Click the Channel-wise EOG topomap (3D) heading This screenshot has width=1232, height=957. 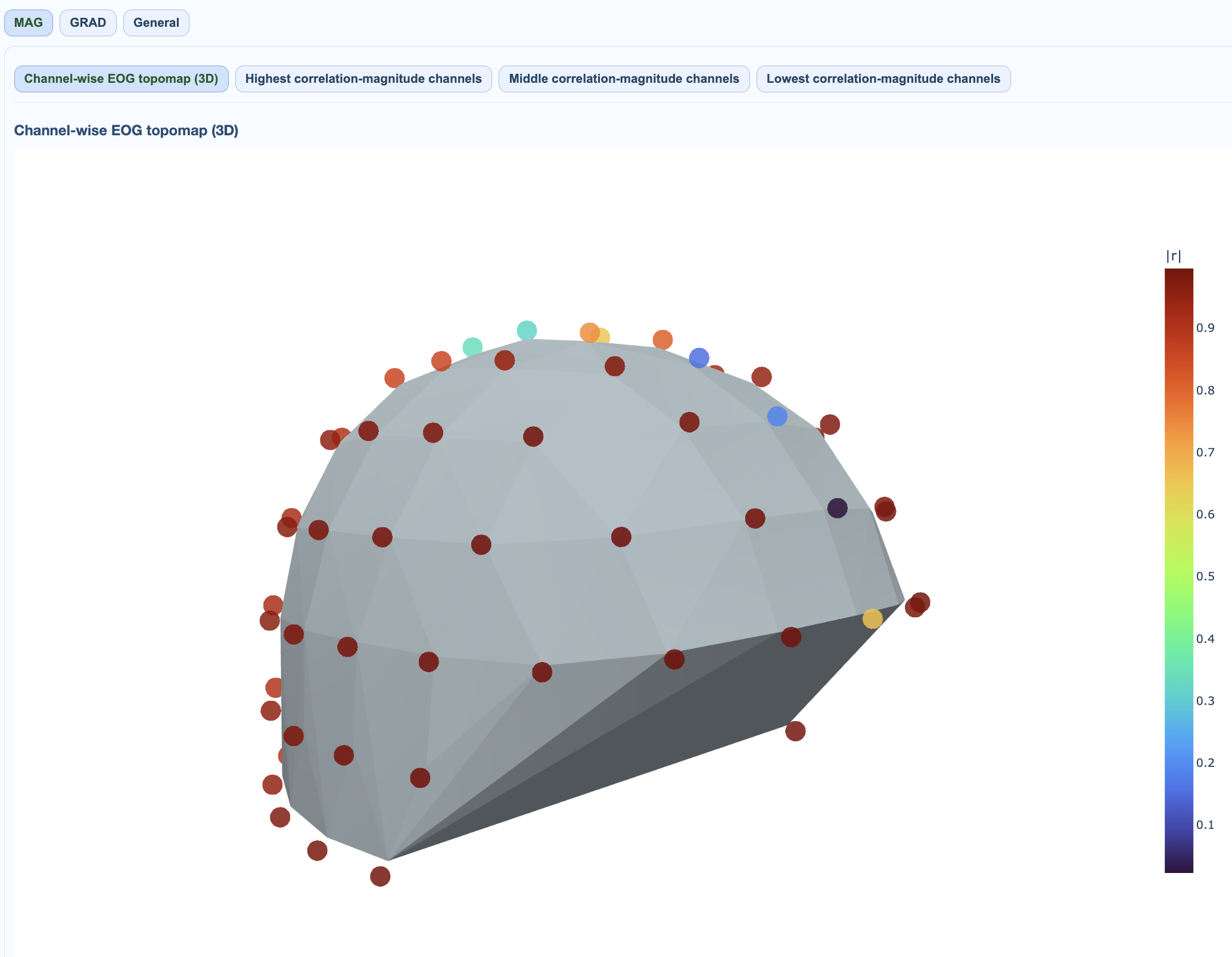coord(126,130)
